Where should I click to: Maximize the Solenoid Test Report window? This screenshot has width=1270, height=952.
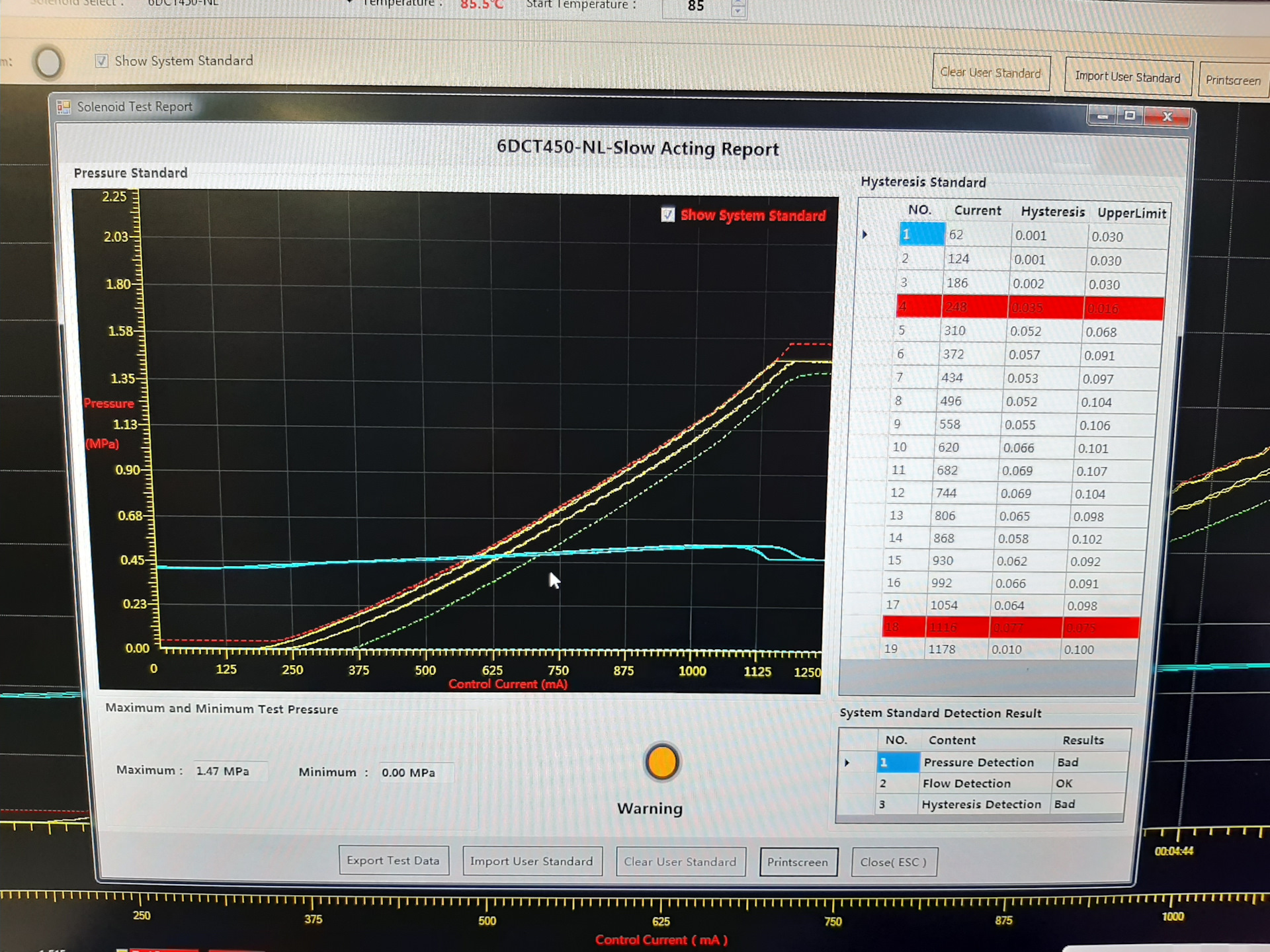pos(1130,116)
